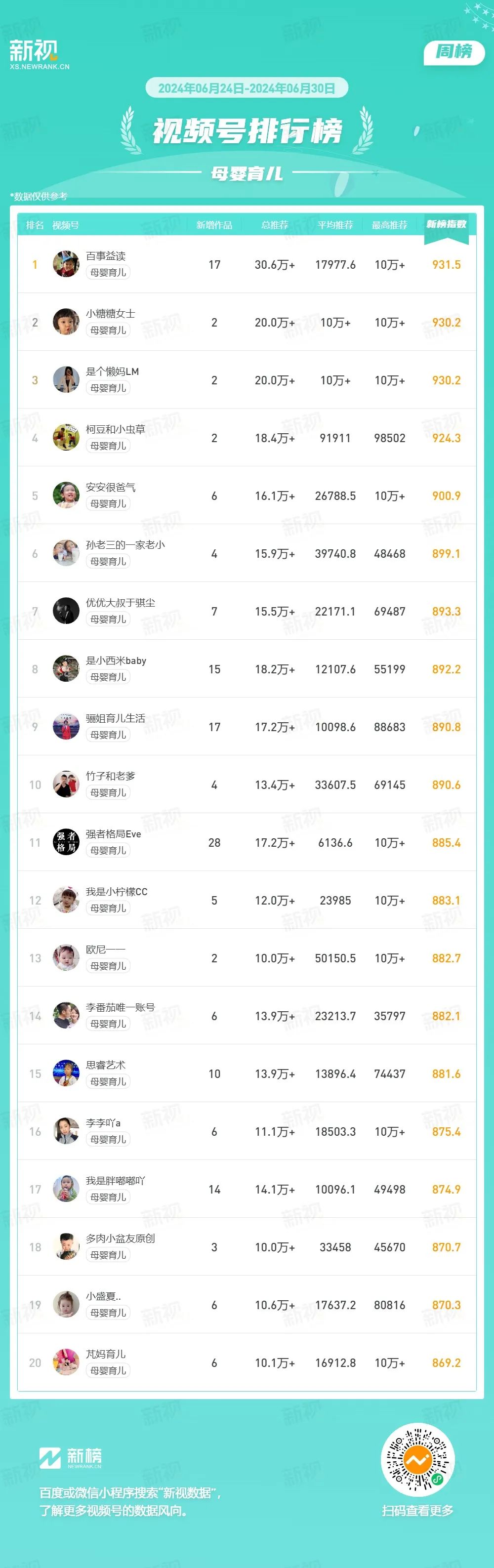Click the 小糖糖女士 avatar
This screenshot has width=494, height=1568.
(x=66, y=322)
